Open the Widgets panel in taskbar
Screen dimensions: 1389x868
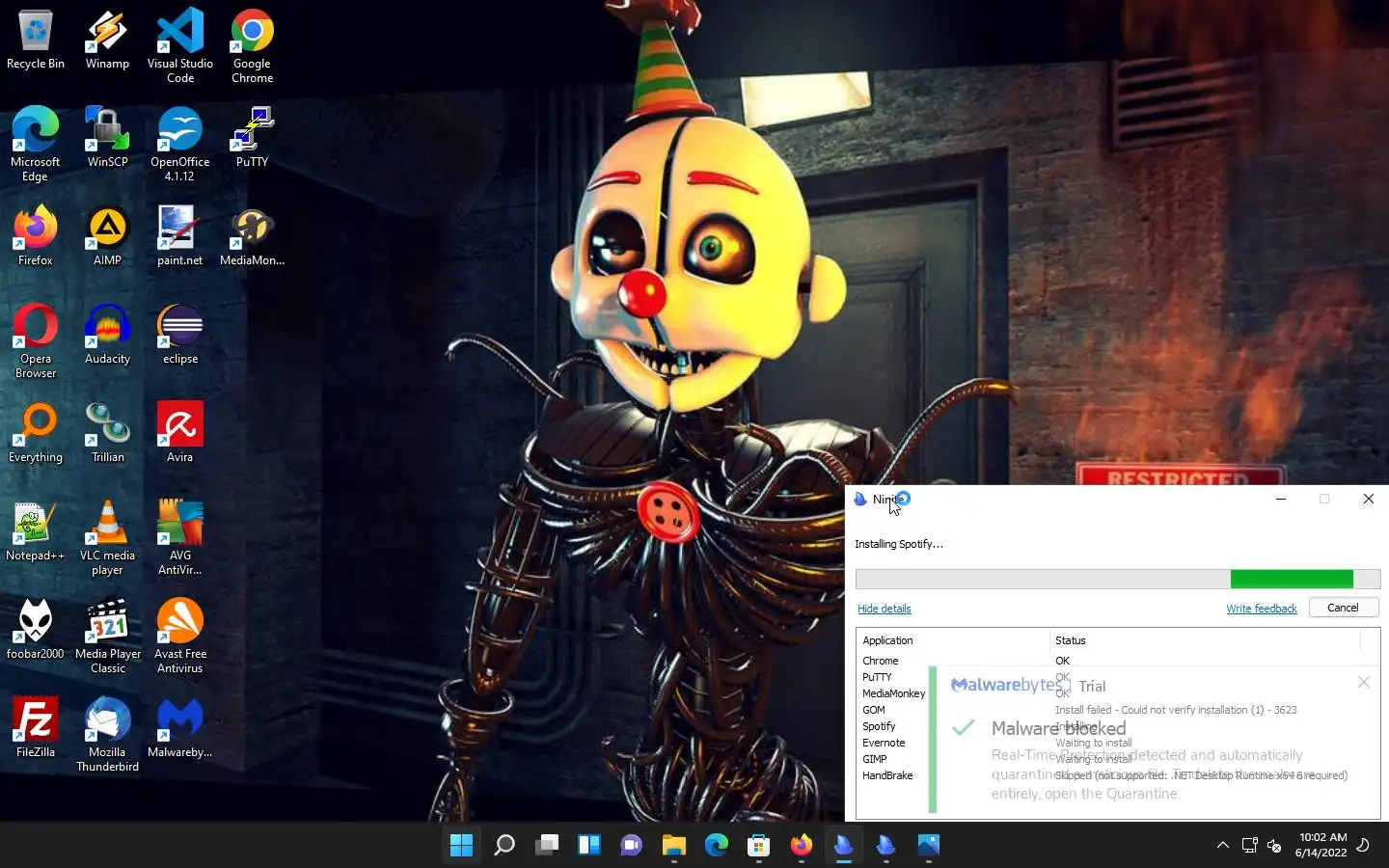pyautogui.click(x=589, y=845)
